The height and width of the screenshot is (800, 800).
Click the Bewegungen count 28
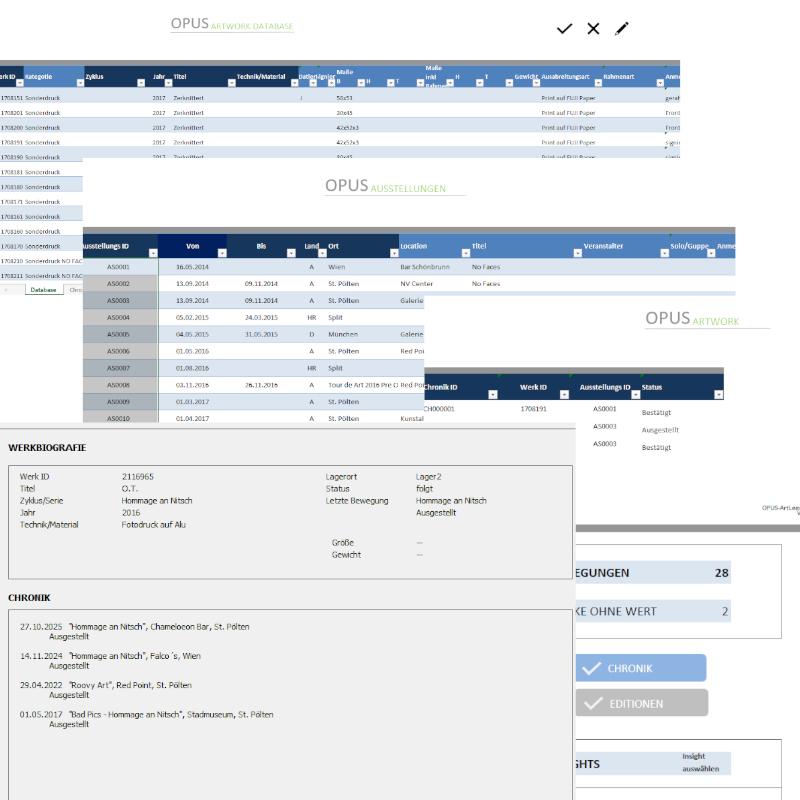click(x=721, y=572)
